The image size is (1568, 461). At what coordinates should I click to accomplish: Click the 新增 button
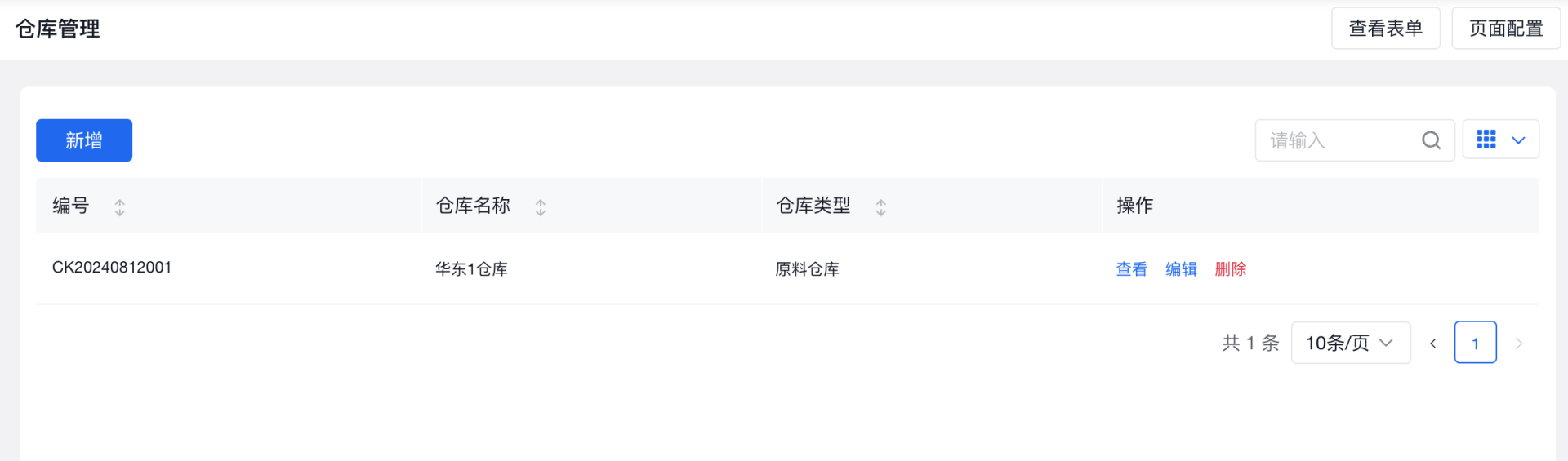[x=84, y=140]
